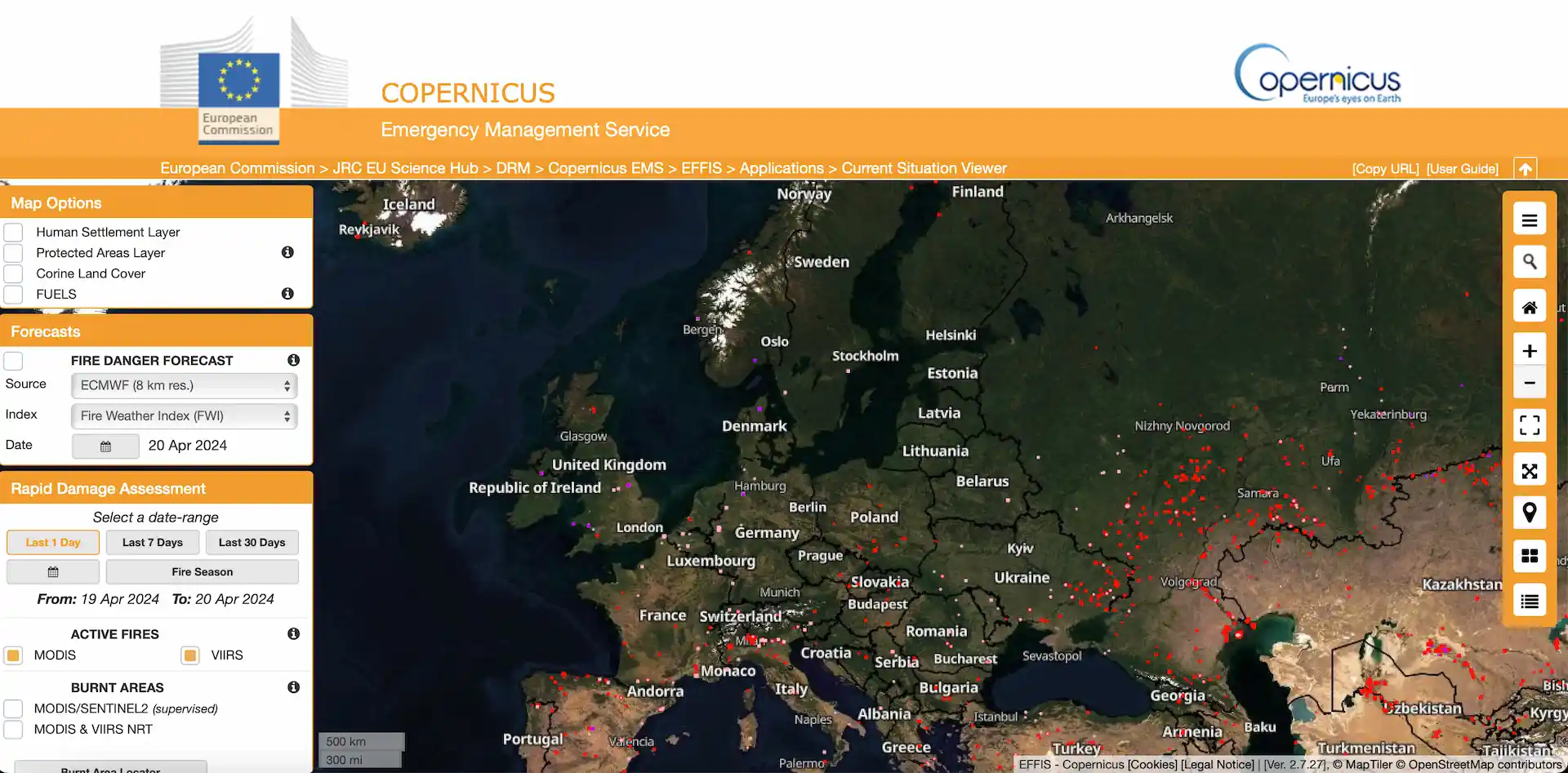
Task: Click Copernicus EMS breadcrumb link
Action: [x=605, y=168]
